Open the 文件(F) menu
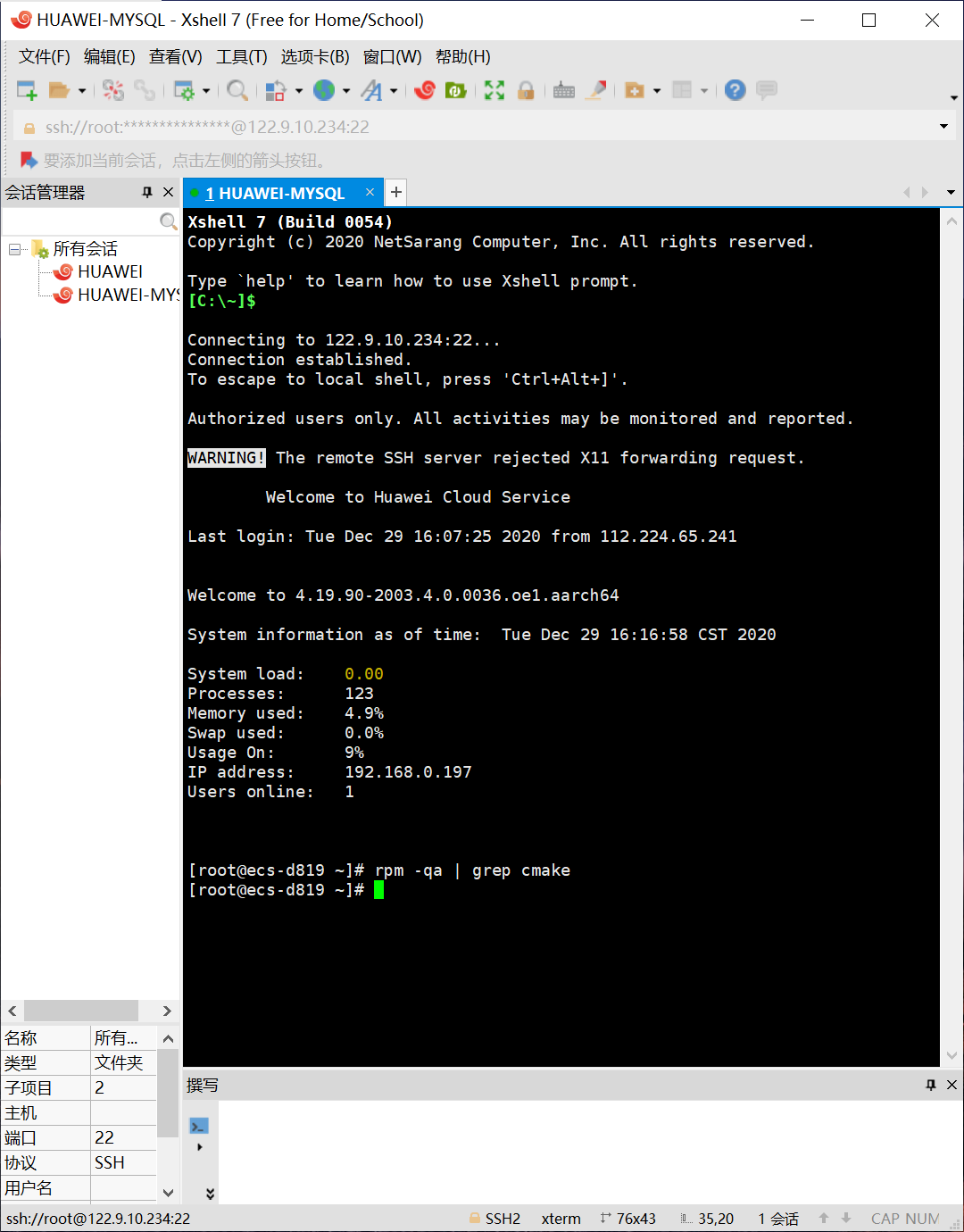The image size is (964, 1232). pos(45,57)
